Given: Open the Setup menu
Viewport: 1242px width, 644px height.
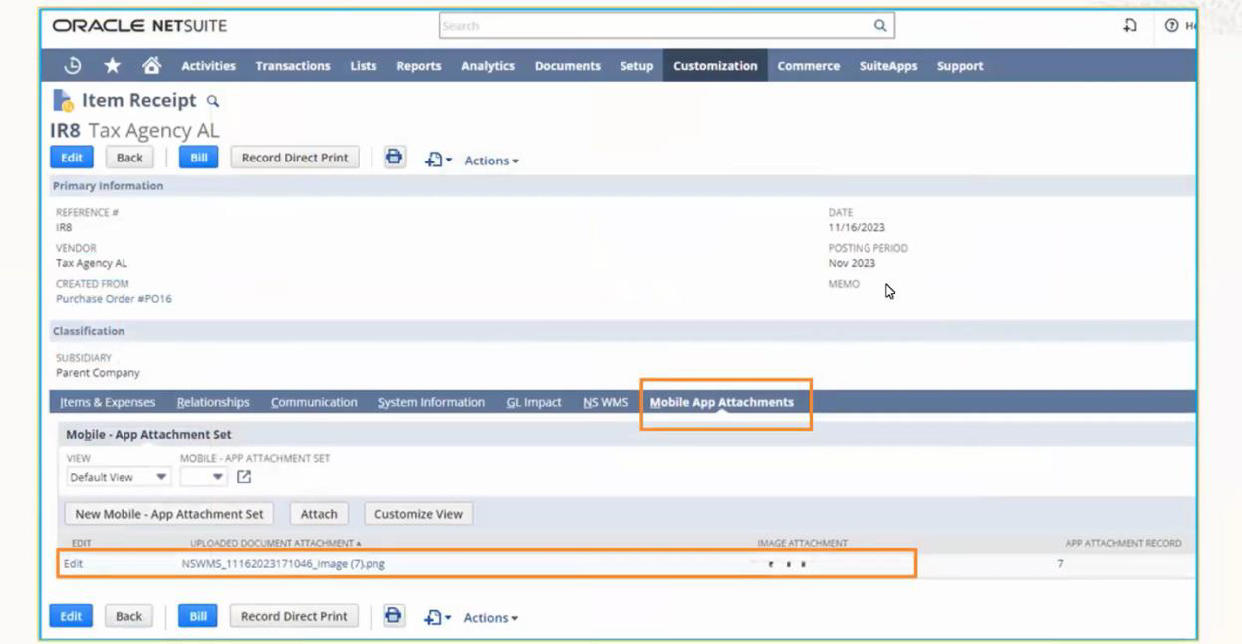Looking at the screenshot, I should pyautogui.click(x=636, y=66).
